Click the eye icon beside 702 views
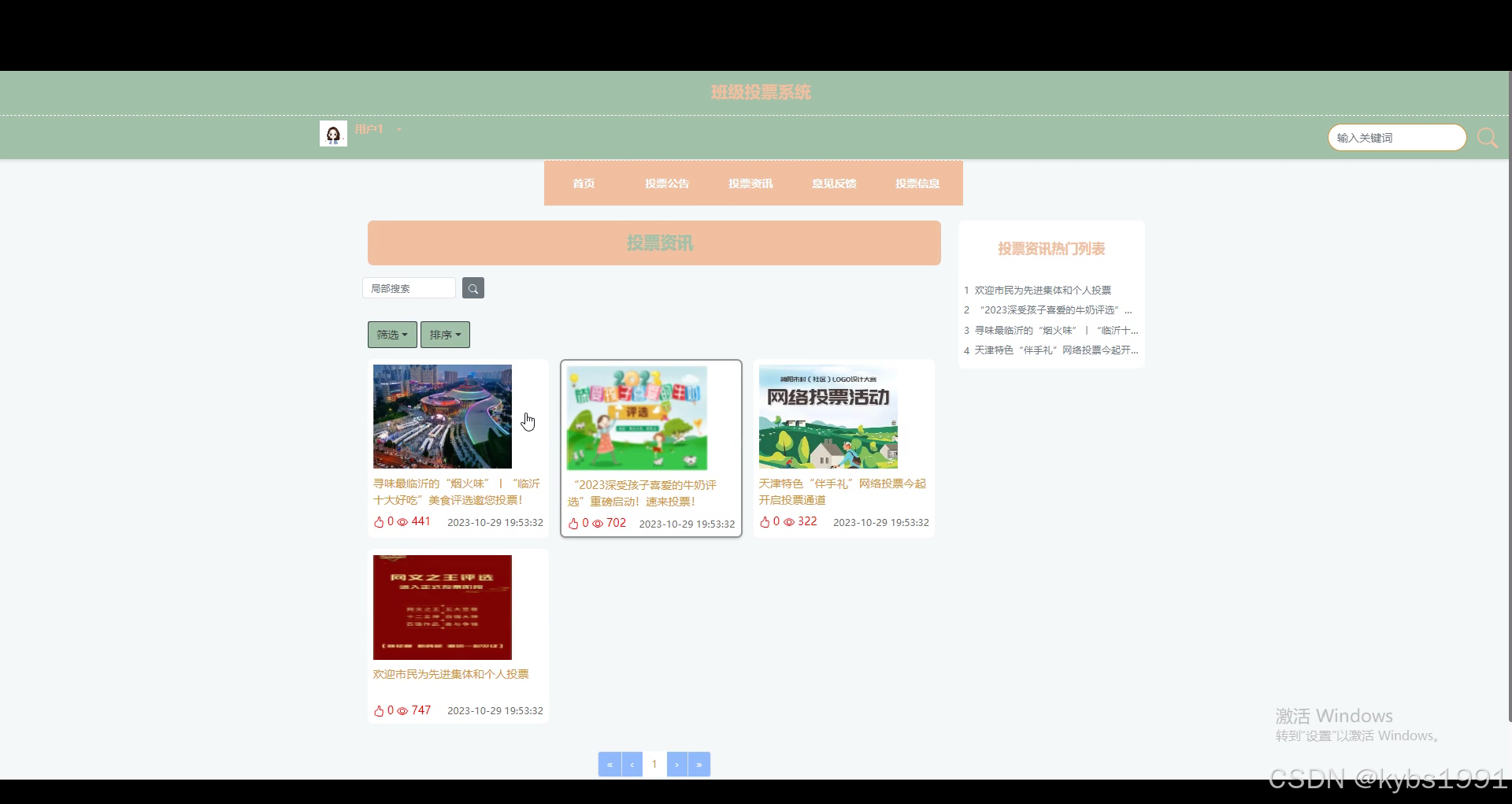 [x=598, y=524]
